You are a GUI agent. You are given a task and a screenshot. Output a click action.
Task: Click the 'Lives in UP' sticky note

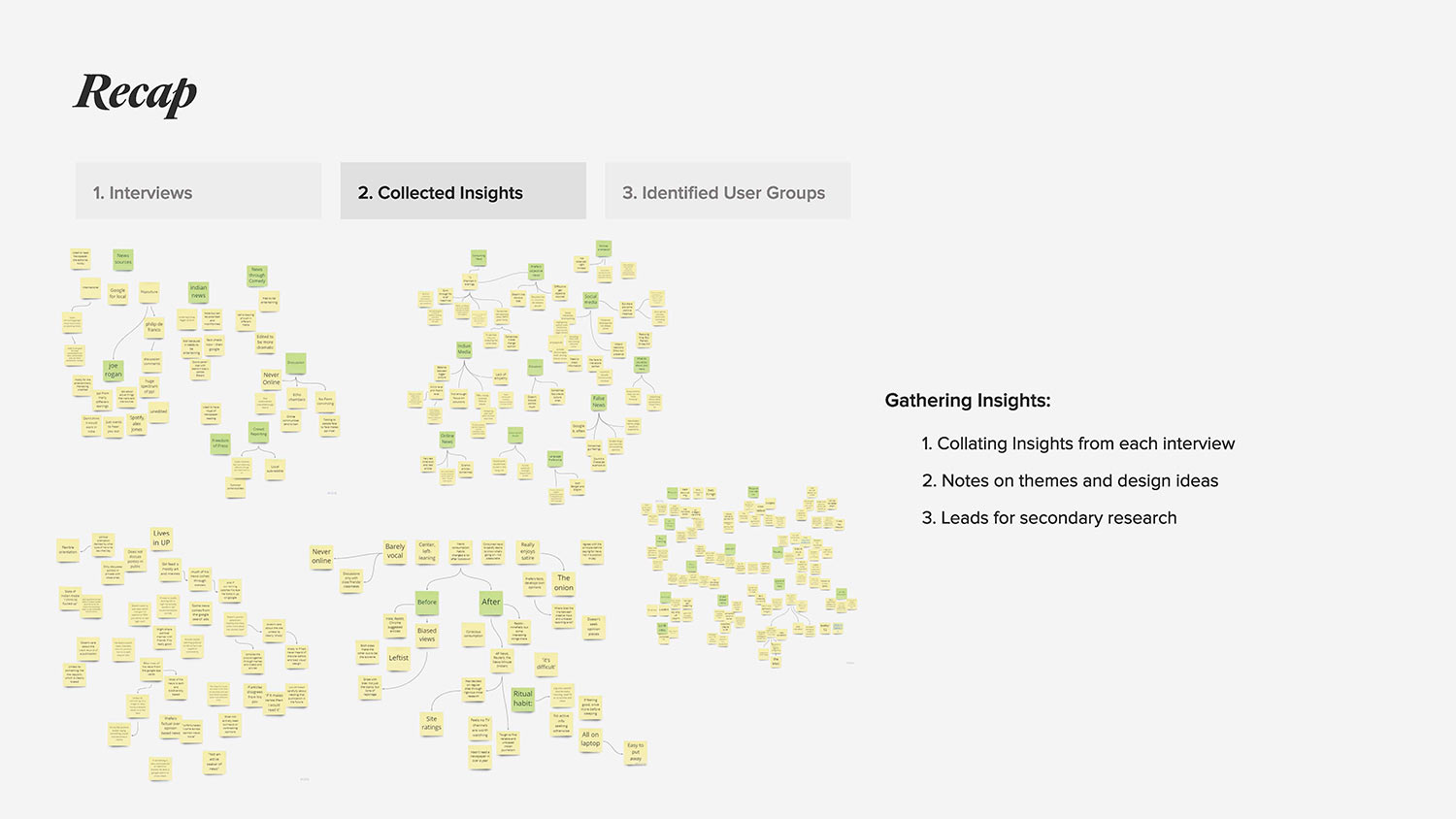pos(161,538)
